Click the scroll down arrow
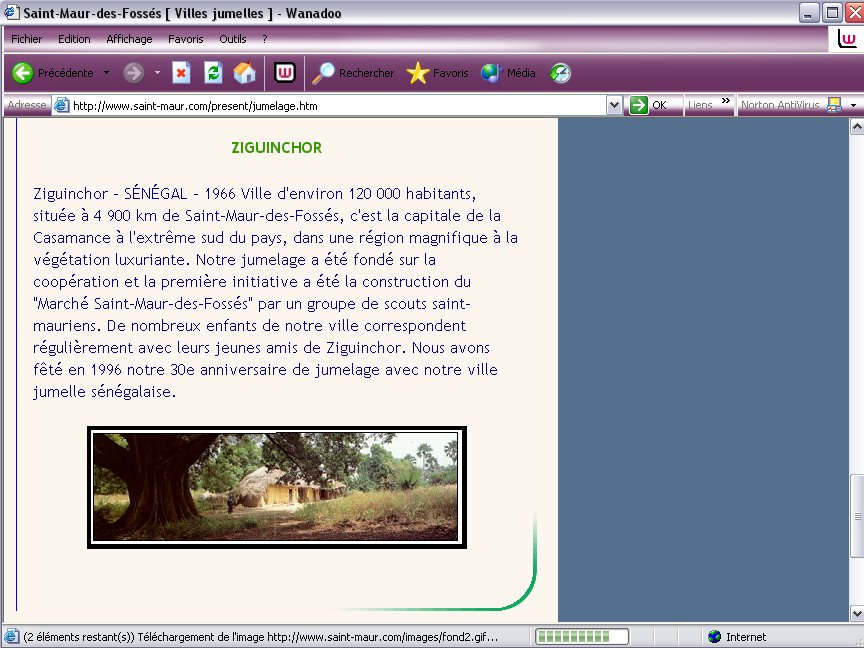864x648 pixels. pos(857,613)
